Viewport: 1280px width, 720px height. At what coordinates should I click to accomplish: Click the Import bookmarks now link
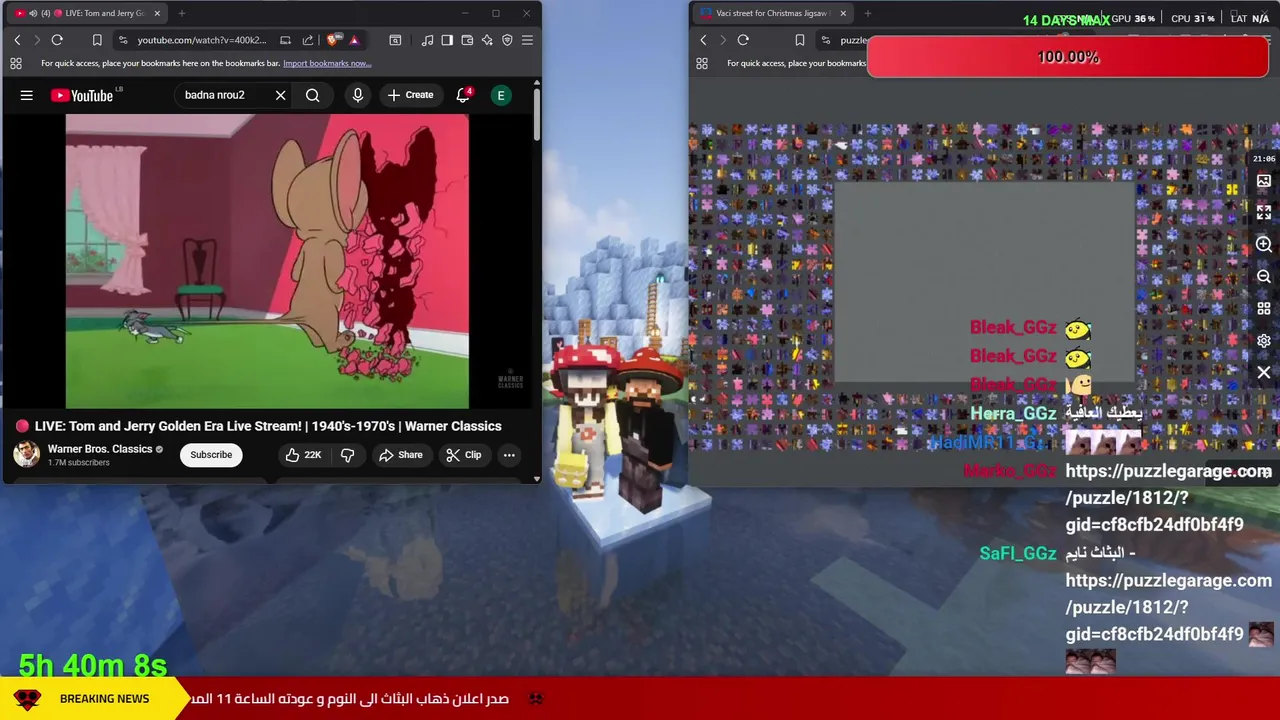click(x=327, y=63)
